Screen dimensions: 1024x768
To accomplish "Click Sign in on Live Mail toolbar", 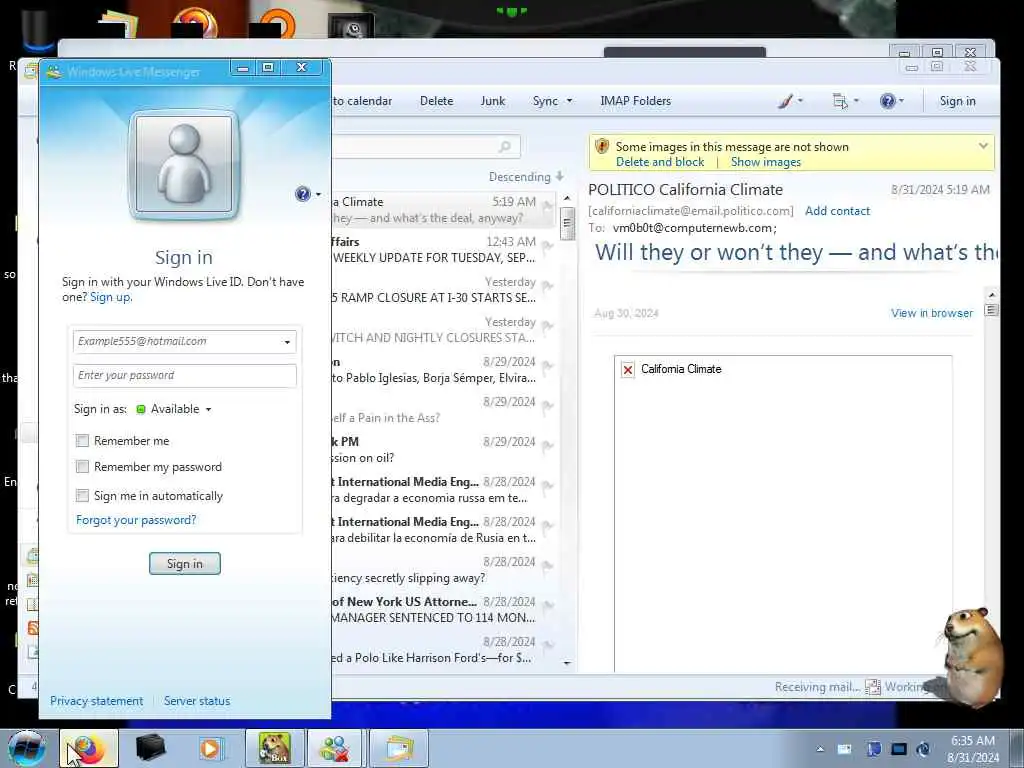I will [957, 101].
